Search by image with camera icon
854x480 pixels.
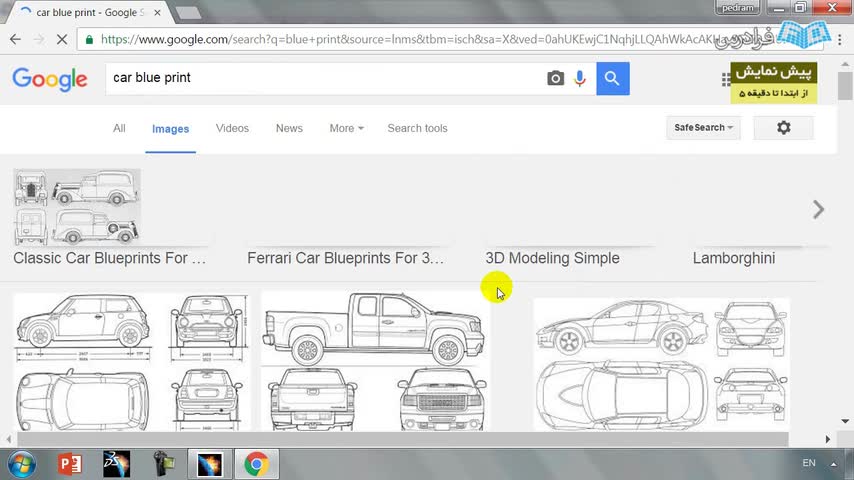[555, 78]
